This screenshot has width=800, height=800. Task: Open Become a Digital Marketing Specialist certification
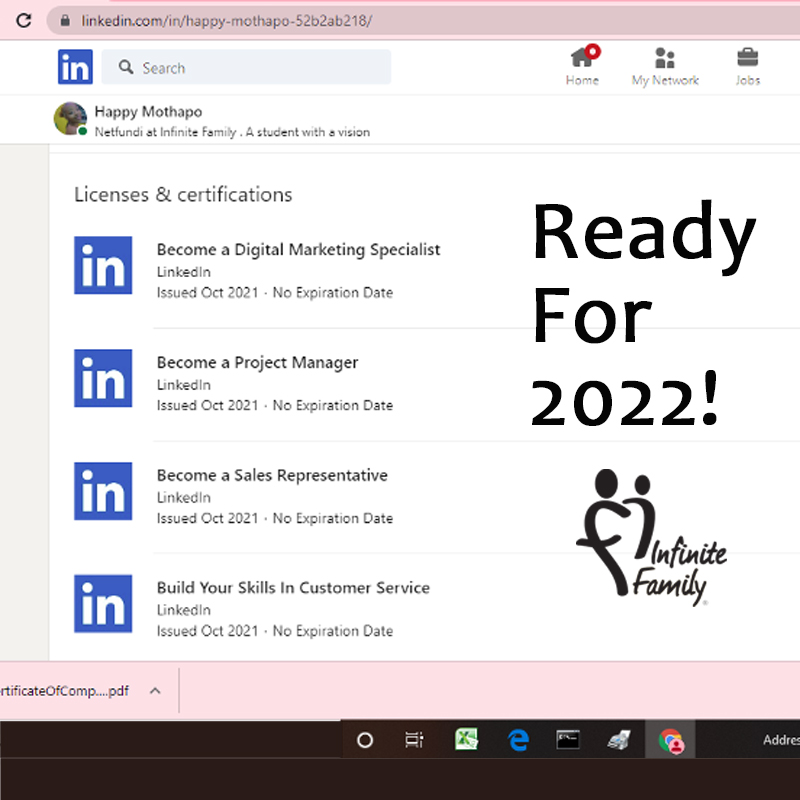[x=298, y=249]
